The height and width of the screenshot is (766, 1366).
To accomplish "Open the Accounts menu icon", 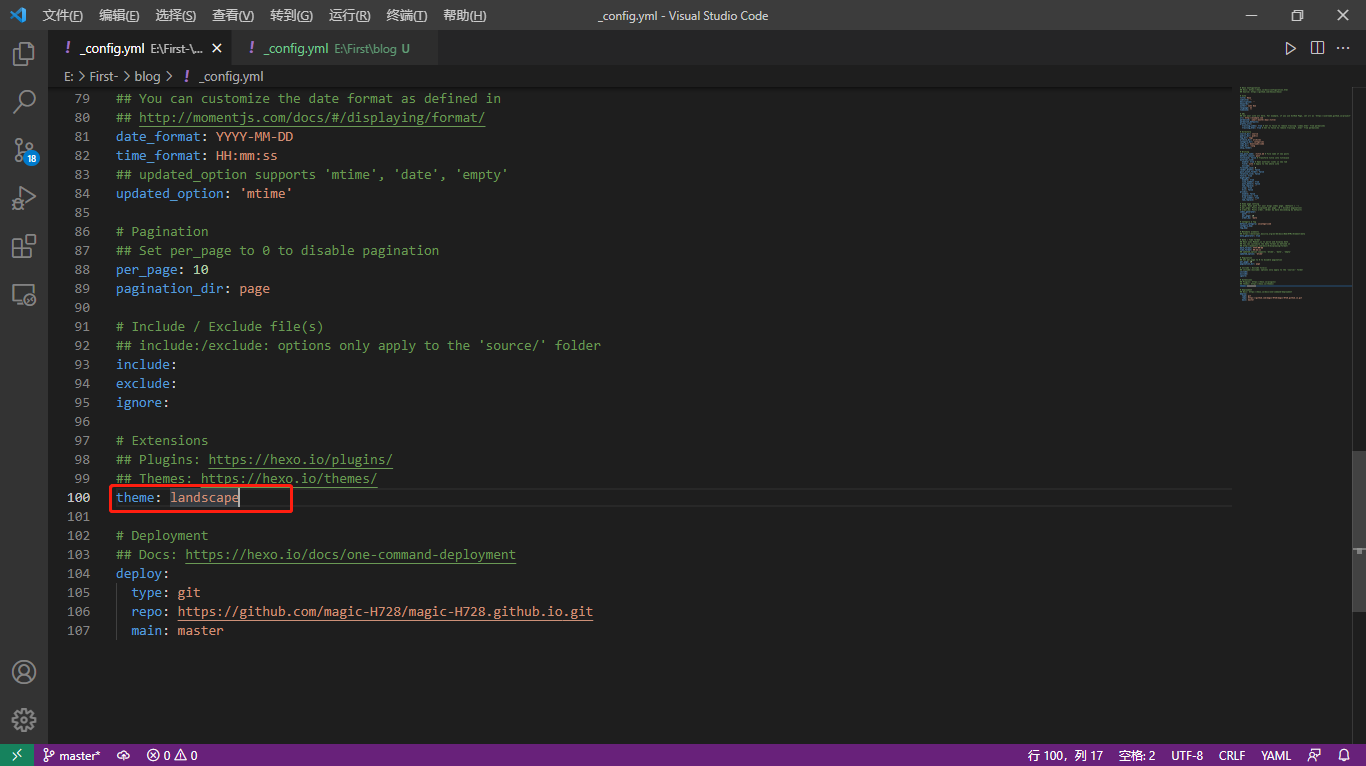I will (24, 672).
